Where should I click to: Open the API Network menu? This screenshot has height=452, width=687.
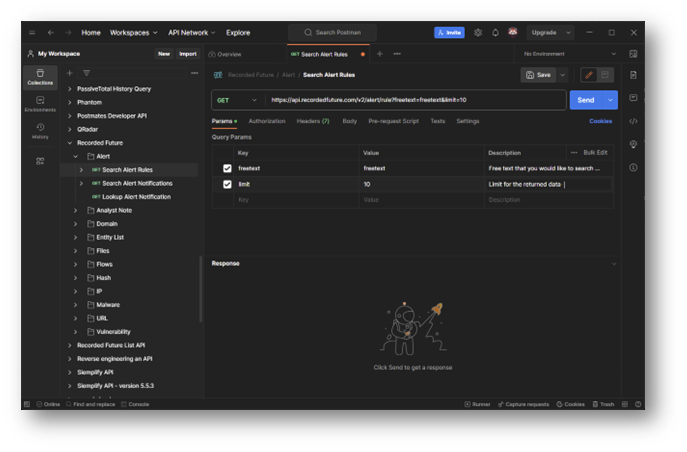pos(191,32)
